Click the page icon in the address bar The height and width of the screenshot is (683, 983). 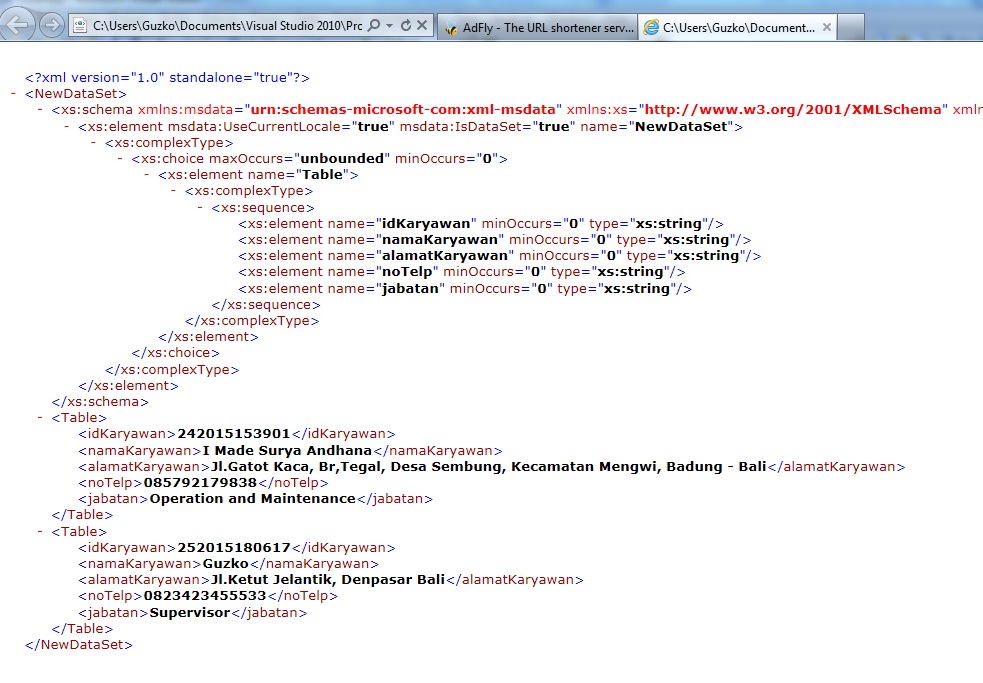(80, 26)
